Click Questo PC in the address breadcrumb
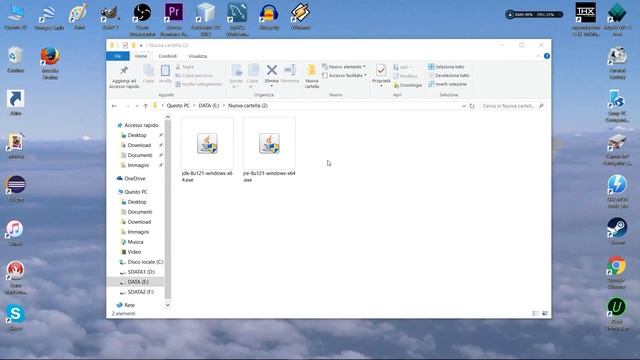Image resolution: width=640 pixels, height=360 pixels. (x=178, y=106)
